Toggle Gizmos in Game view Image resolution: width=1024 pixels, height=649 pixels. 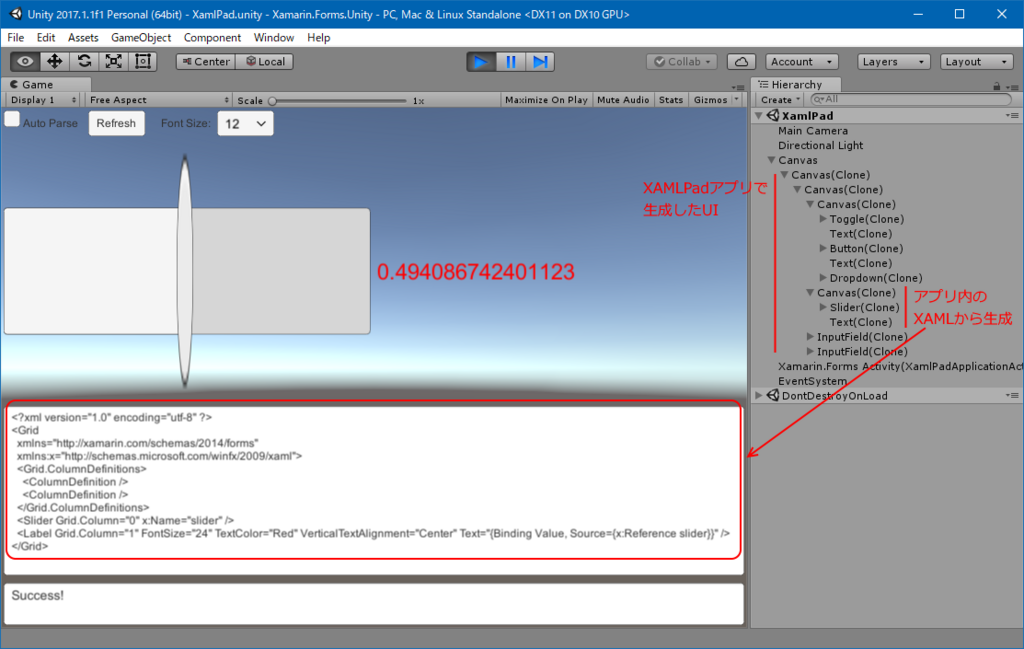pyautogui.click(x=710, y=100)
